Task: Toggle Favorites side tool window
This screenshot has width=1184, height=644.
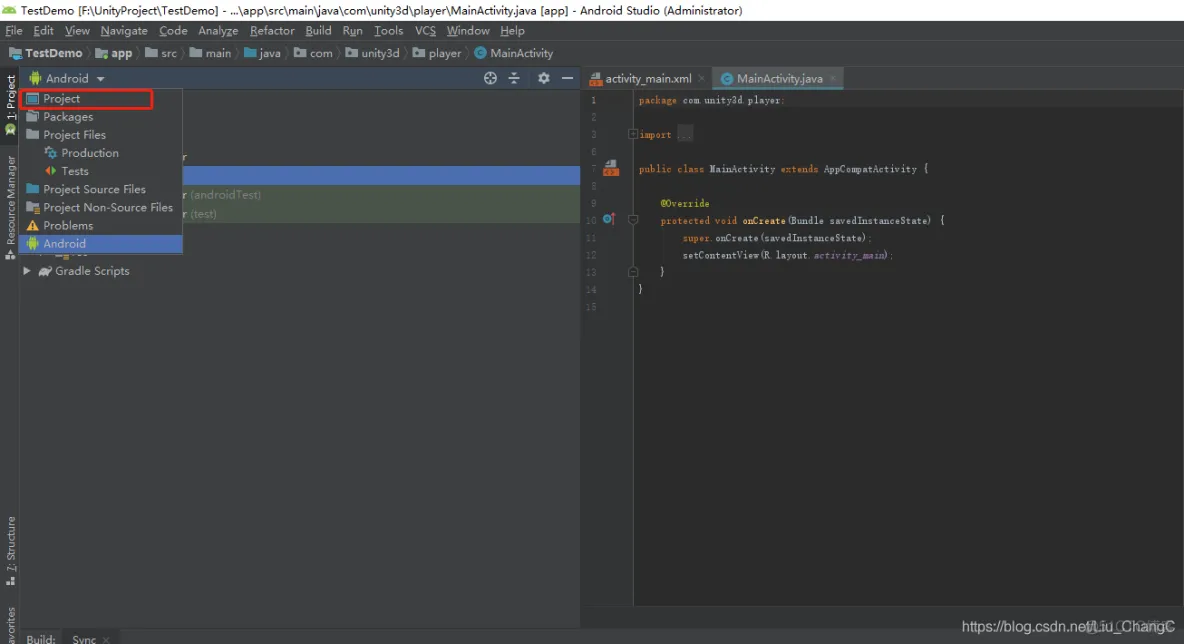Action: coord(11,624)
